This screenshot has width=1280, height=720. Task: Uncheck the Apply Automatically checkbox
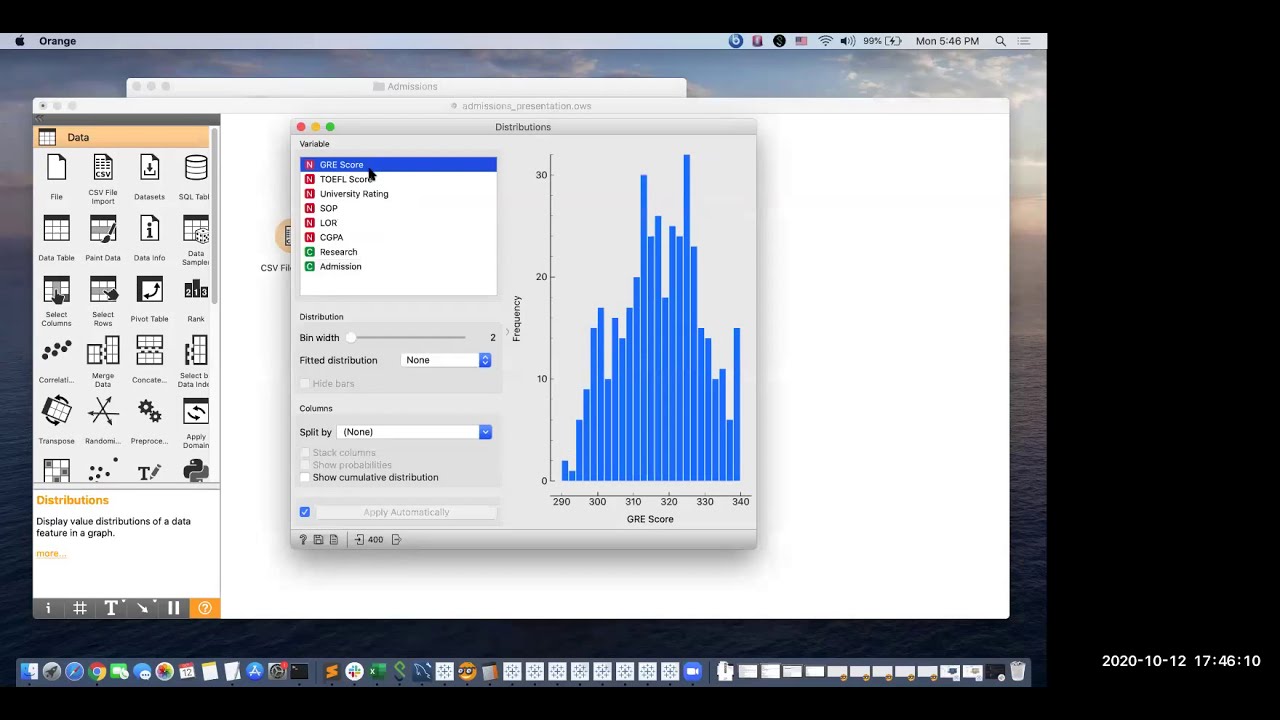[x=305, y=512]
